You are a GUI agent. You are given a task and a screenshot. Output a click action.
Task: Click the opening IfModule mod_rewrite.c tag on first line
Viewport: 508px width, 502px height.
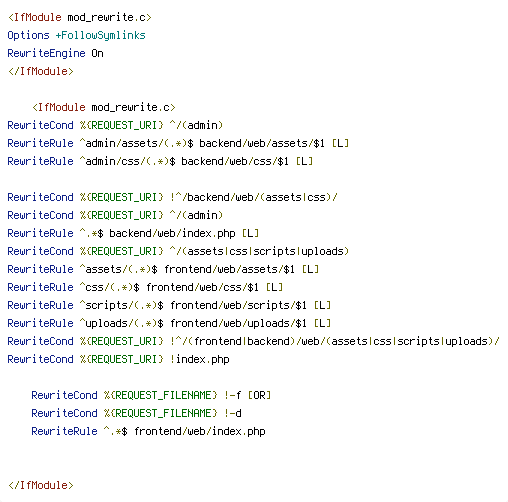point(80,17)
